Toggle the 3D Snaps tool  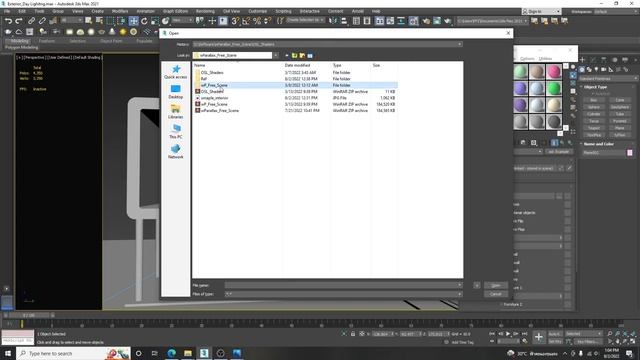235,21
